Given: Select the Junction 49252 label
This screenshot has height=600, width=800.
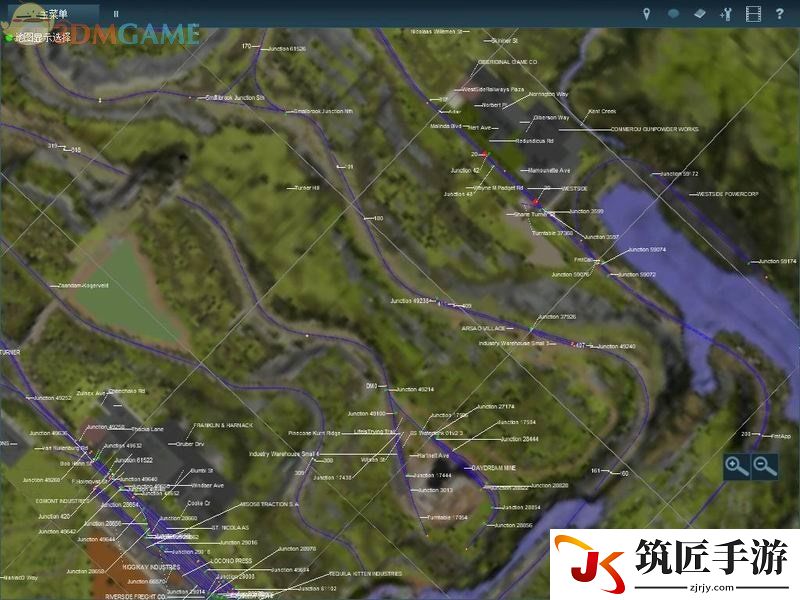Looking at the screenshot, I should (x=53, y=398).
